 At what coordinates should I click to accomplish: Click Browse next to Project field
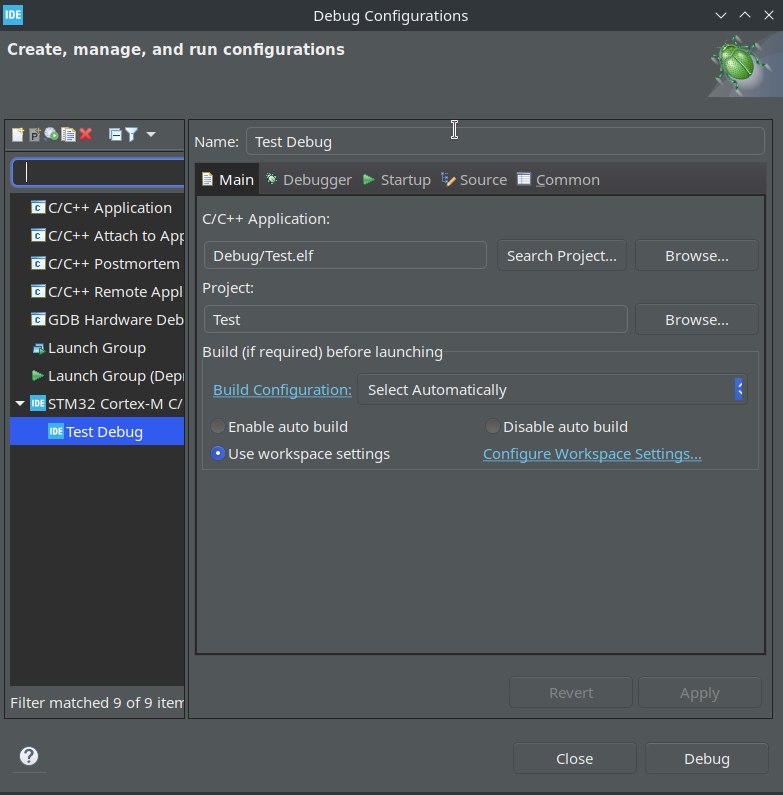point(697,319)
